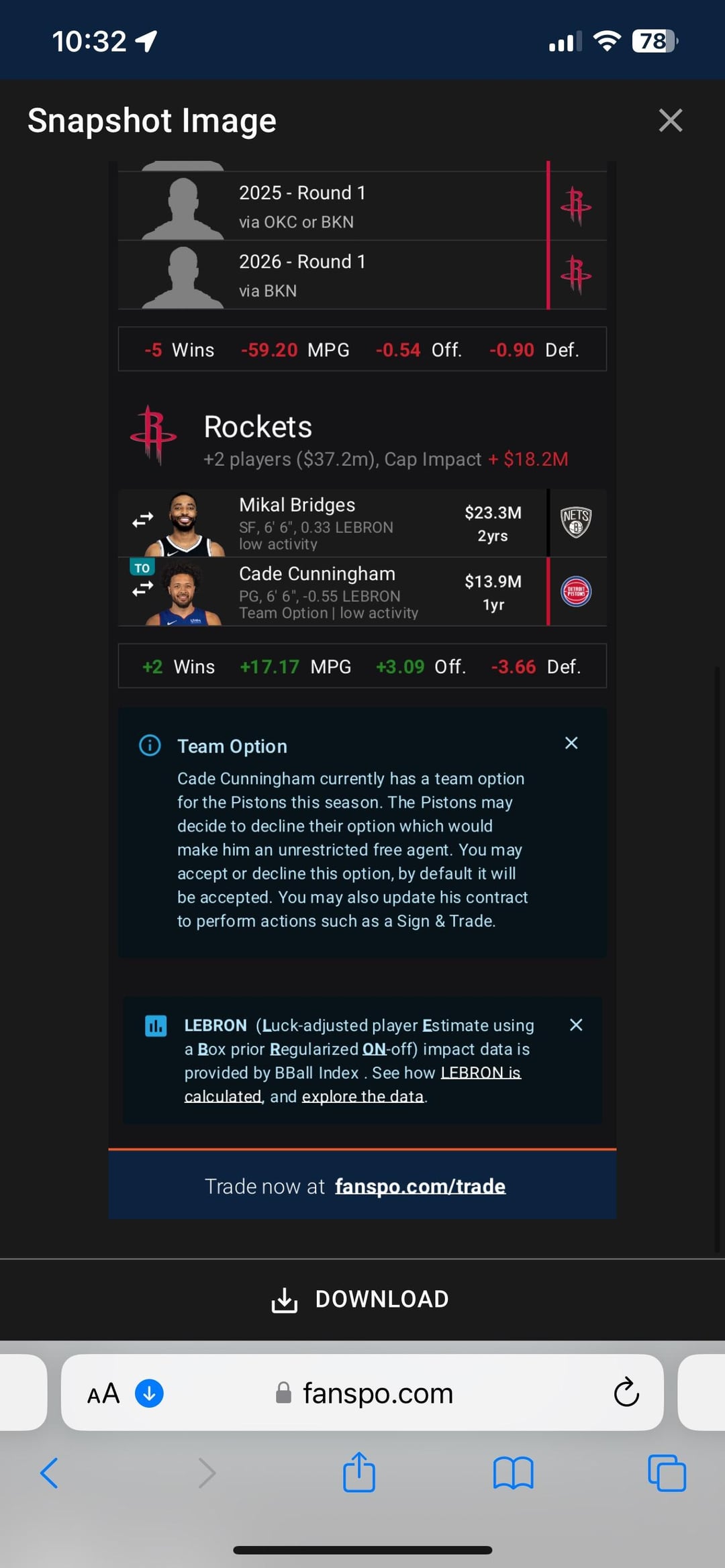The image size is (725, 1568).
Task: Tap Cade Cunningham TO swap arrows icon
Action: click(142, 589)
